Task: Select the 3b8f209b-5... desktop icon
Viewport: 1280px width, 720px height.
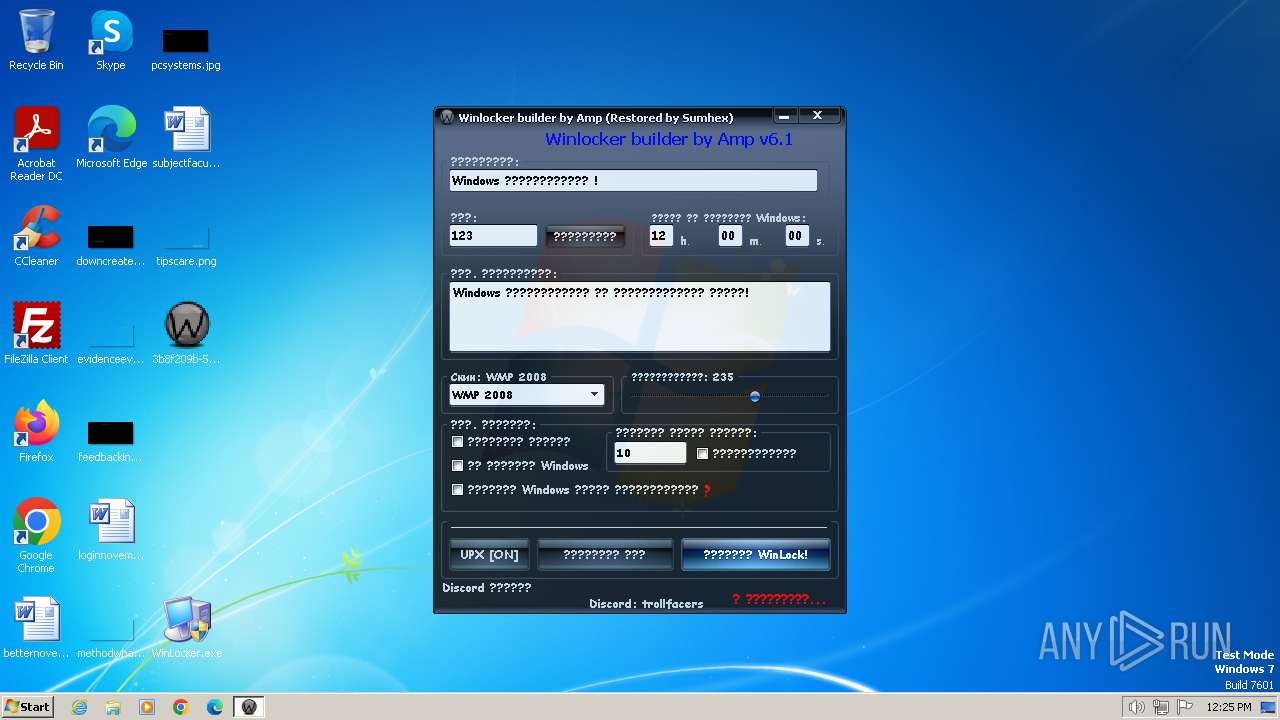Action: point(186,334)
